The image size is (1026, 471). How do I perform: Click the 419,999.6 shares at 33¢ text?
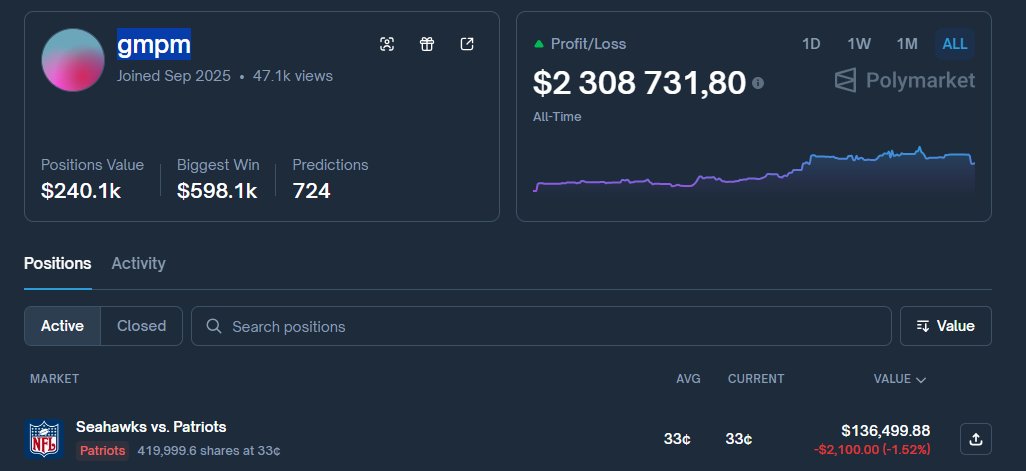209,451
